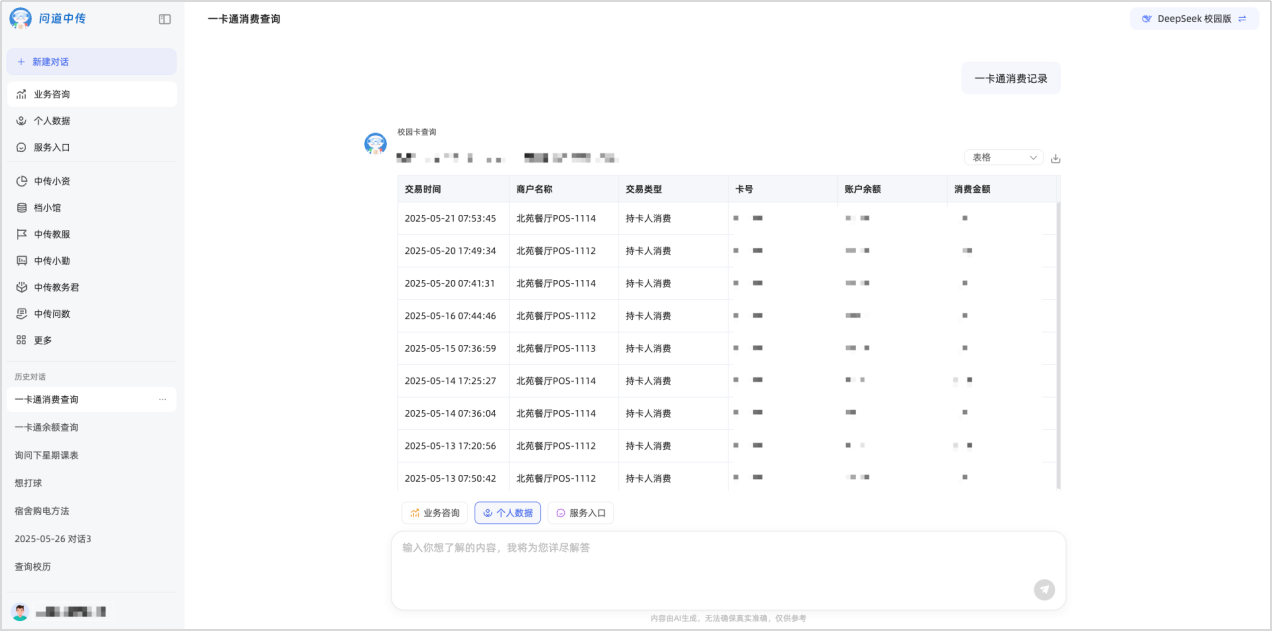Collapse the left sidebar panel icon
Viewport: 1272px width, 632px height.
coord(165,19)
